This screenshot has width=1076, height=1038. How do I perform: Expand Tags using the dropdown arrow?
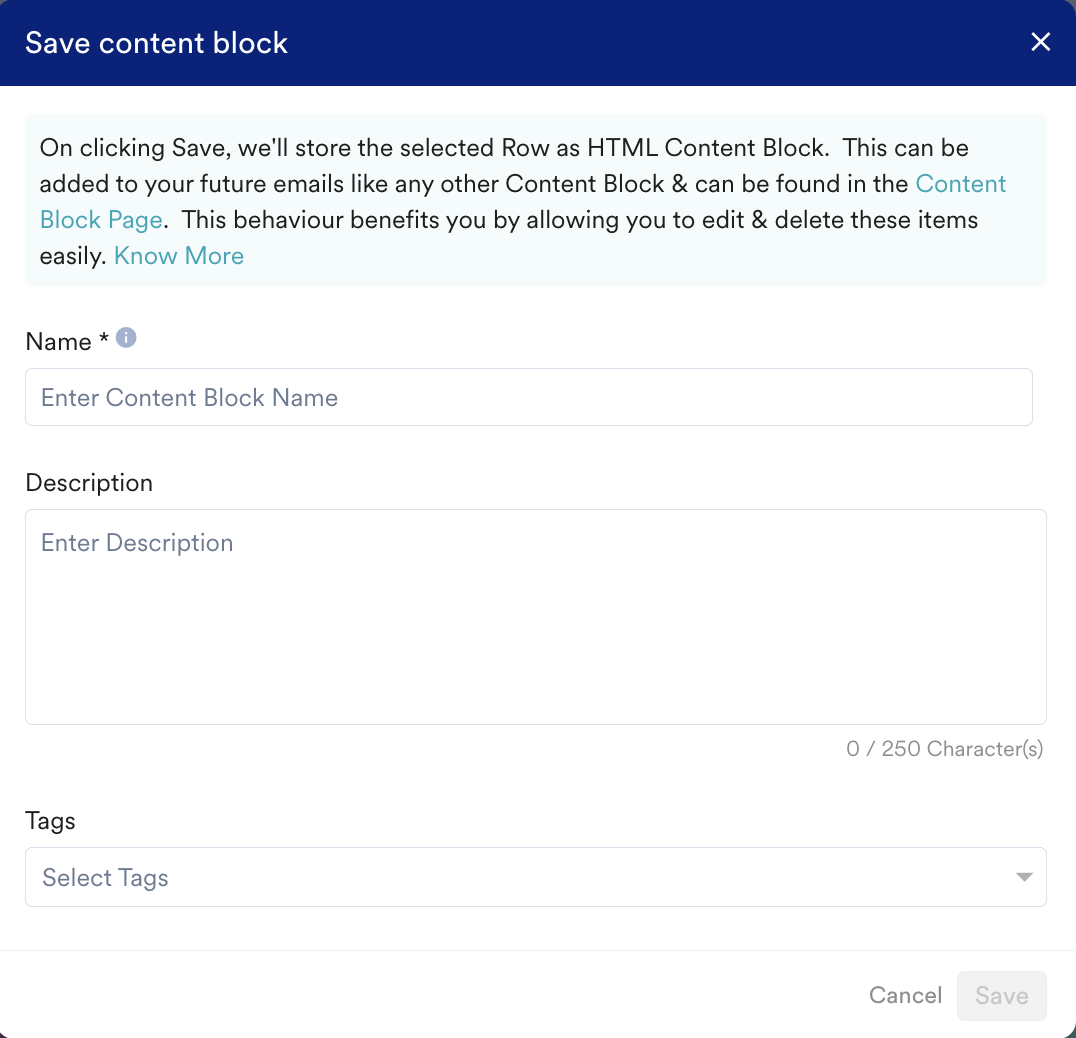pos(1023,877)
